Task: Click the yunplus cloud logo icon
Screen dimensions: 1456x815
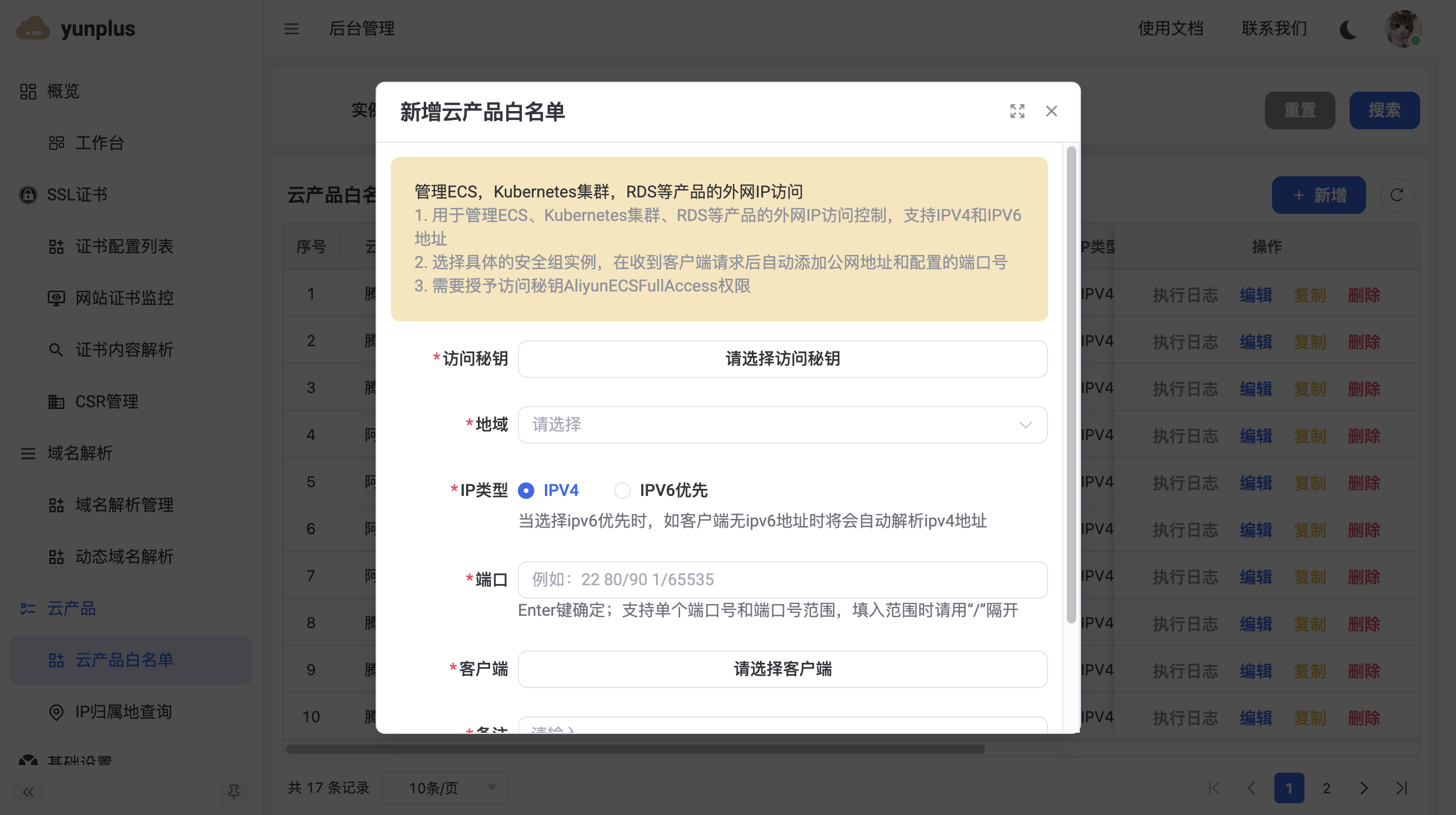Action: pyautogui.click(x=33, y=28)
